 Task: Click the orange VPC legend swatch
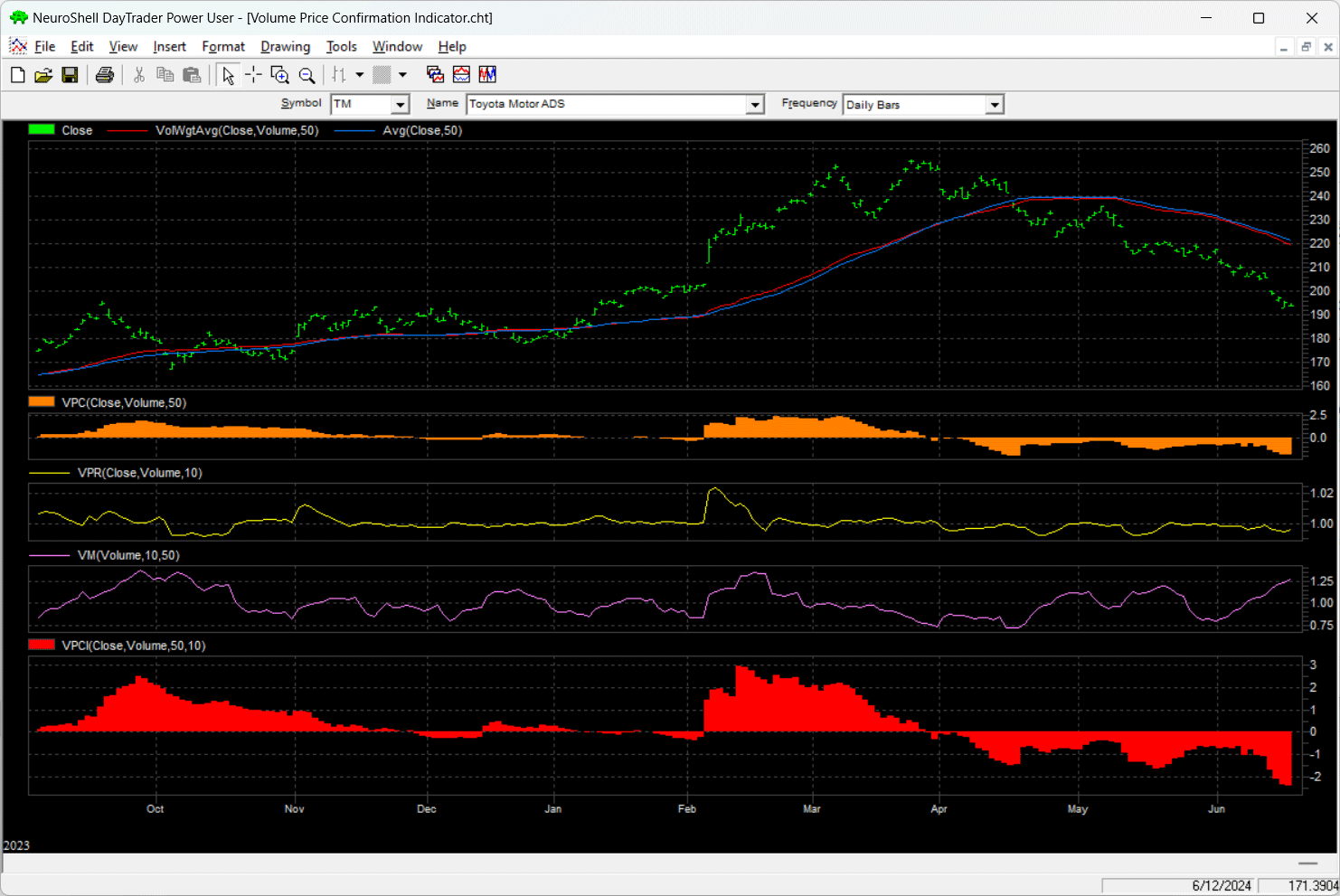tap(42, 402)
